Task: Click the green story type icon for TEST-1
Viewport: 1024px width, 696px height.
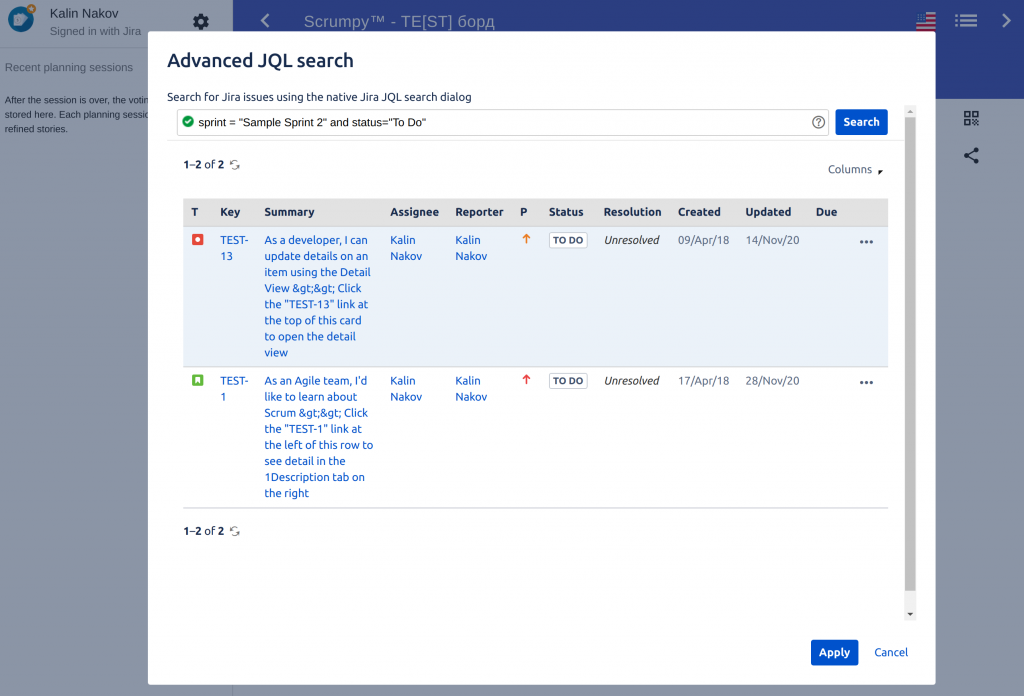Action: [x=197, y=380]
